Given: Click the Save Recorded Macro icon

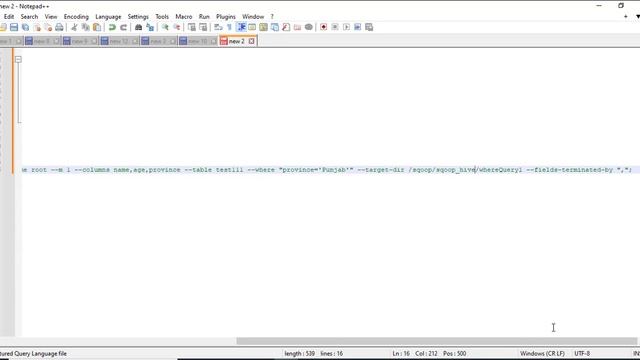Looking at the screenshot, I should click(369, 27).
